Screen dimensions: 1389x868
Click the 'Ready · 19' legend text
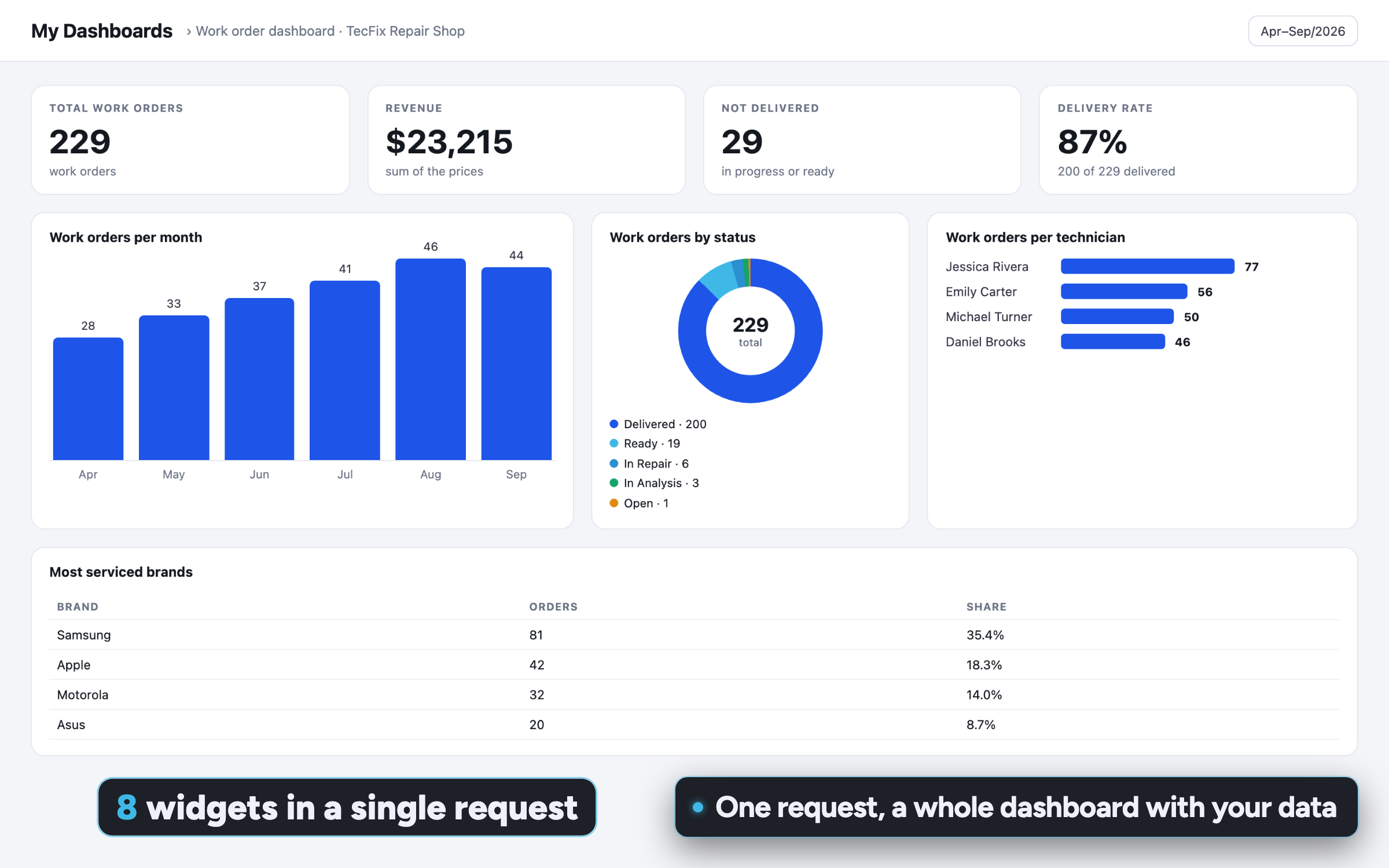652,443
